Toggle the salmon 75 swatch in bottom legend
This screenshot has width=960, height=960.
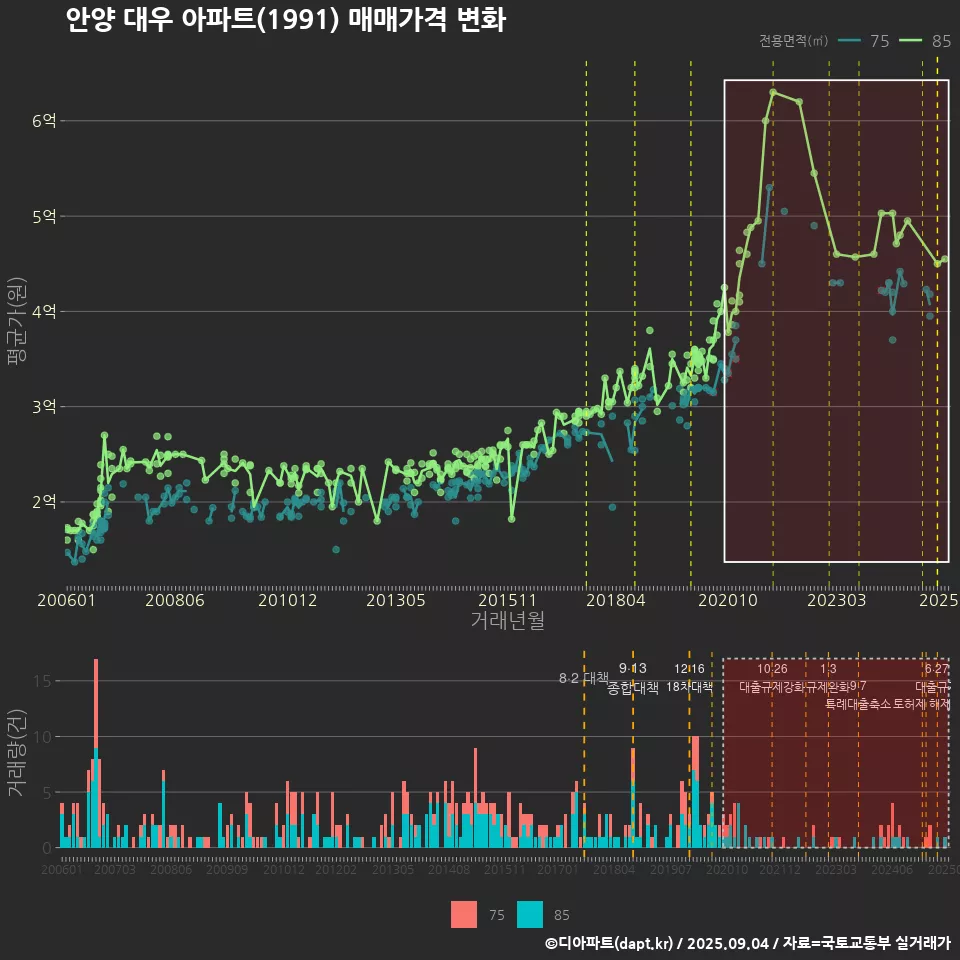click(464, 914)
